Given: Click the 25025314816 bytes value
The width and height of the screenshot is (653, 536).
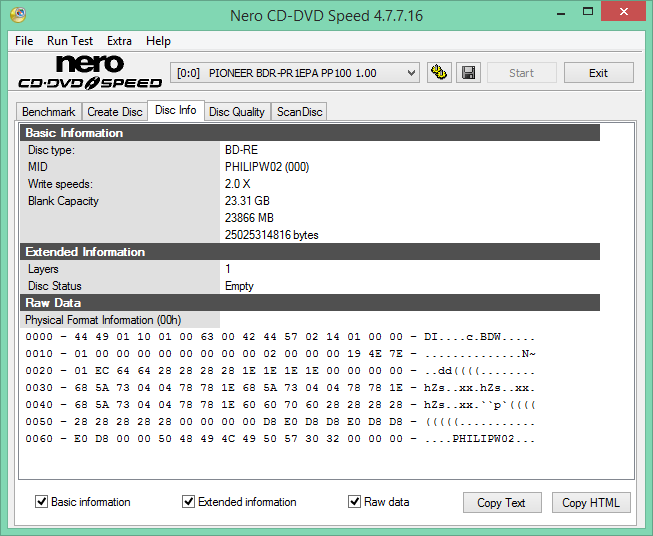Looking at the screenshot, I should (272, 235).
